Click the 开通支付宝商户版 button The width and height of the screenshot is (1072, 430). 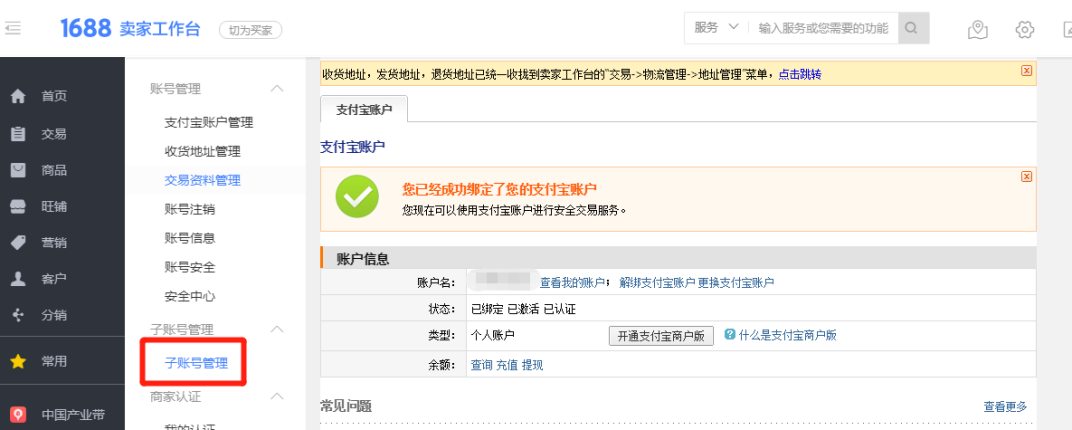coord(661,336)
